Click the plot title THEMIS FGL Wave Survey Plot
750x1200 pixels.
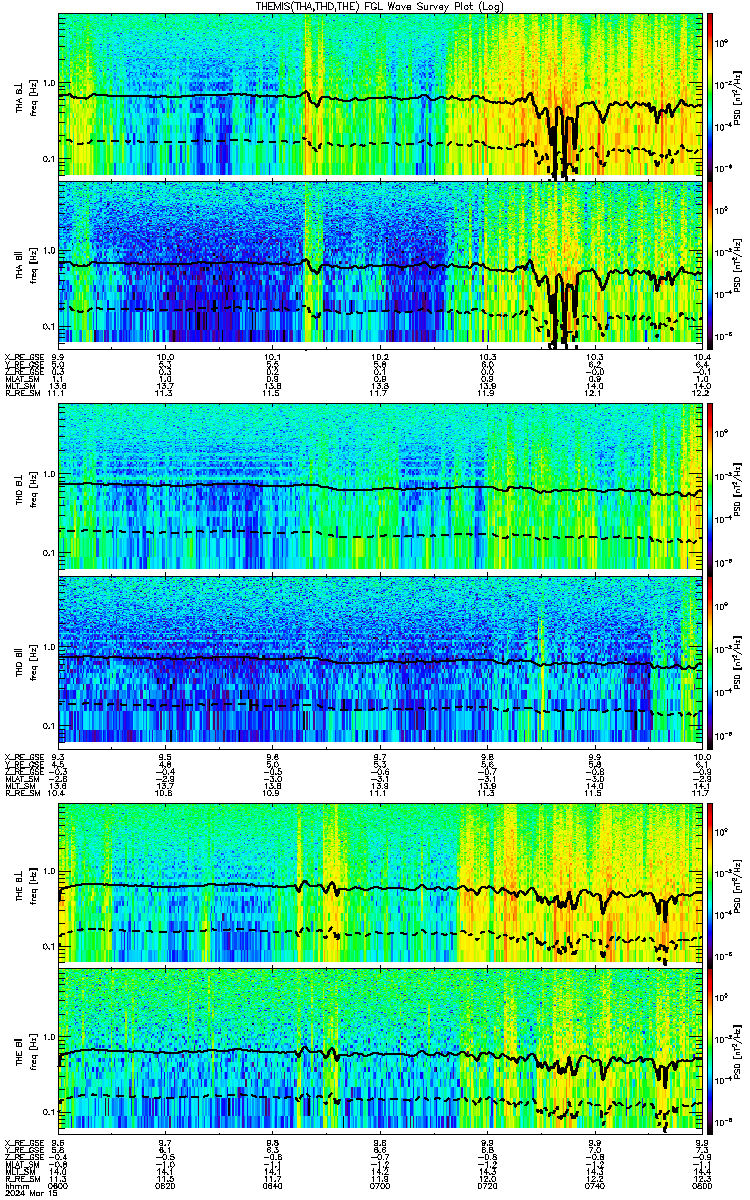coord(381,5)
